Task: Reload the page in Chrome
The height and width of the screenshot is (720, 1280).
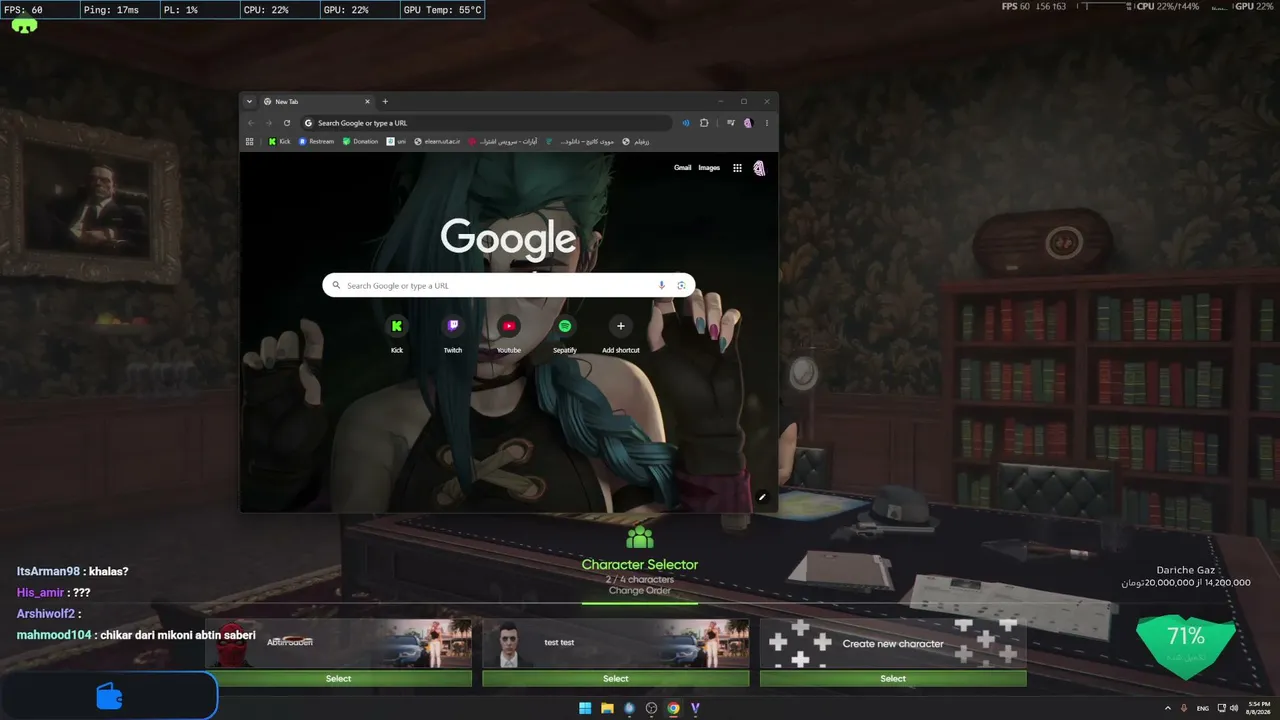Action: pyautogui.click(x=287, y=123)
